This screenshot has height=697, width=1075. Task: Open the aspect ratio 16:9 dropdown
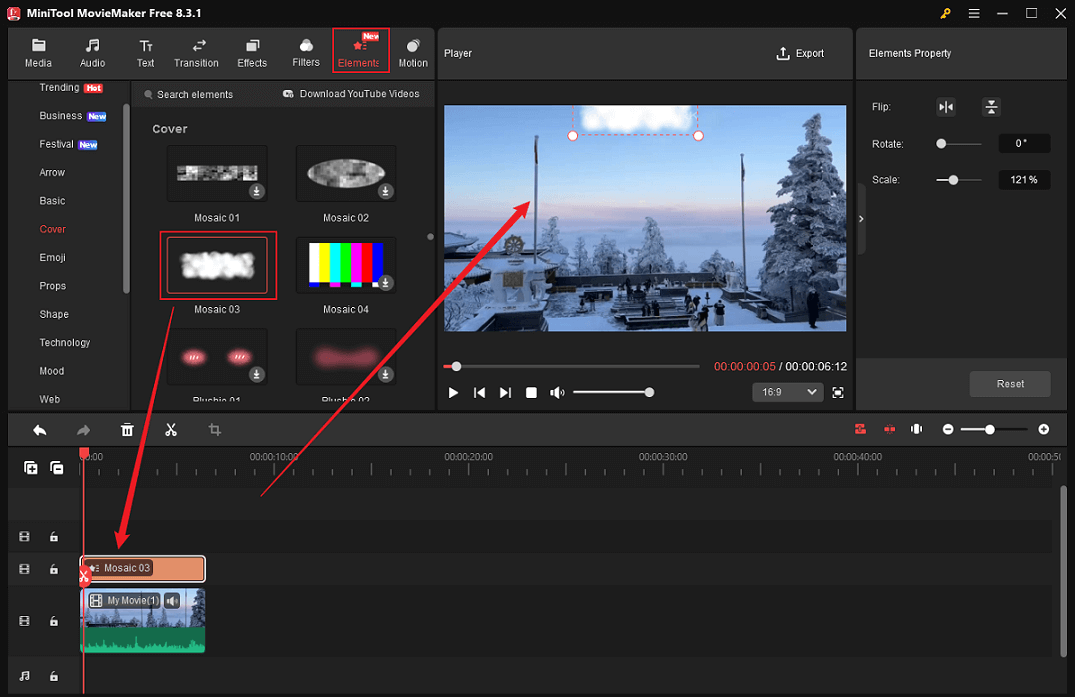[787, 392]
